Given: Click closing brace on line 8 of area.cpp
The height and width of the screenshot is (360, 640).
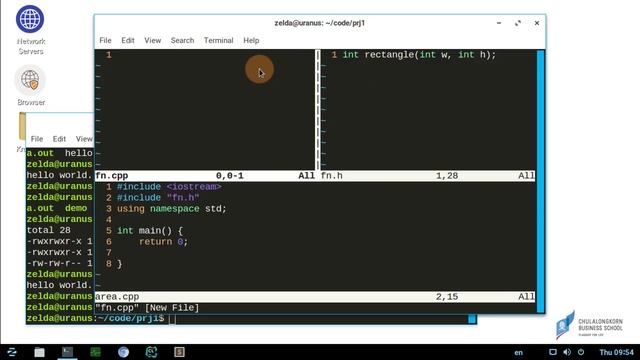Looking at the screenshot, I should [x=120, y=264].
